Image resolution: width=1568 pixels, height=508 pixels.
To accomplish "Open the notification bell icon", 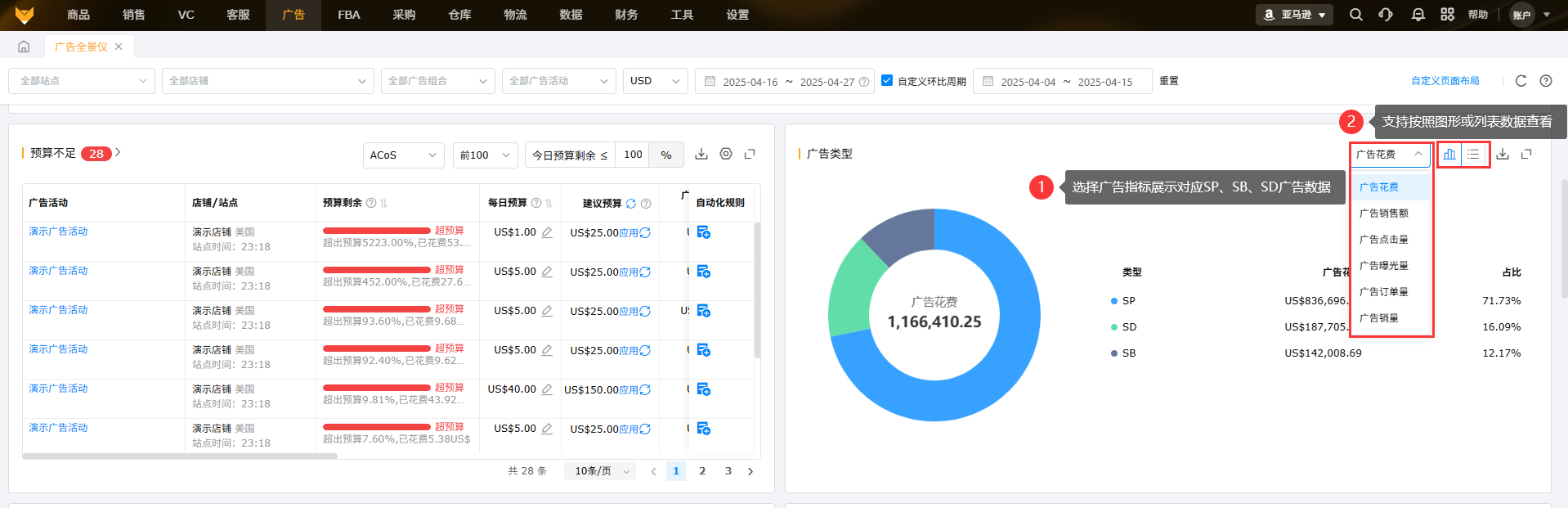I will [x=1418, y=15].
